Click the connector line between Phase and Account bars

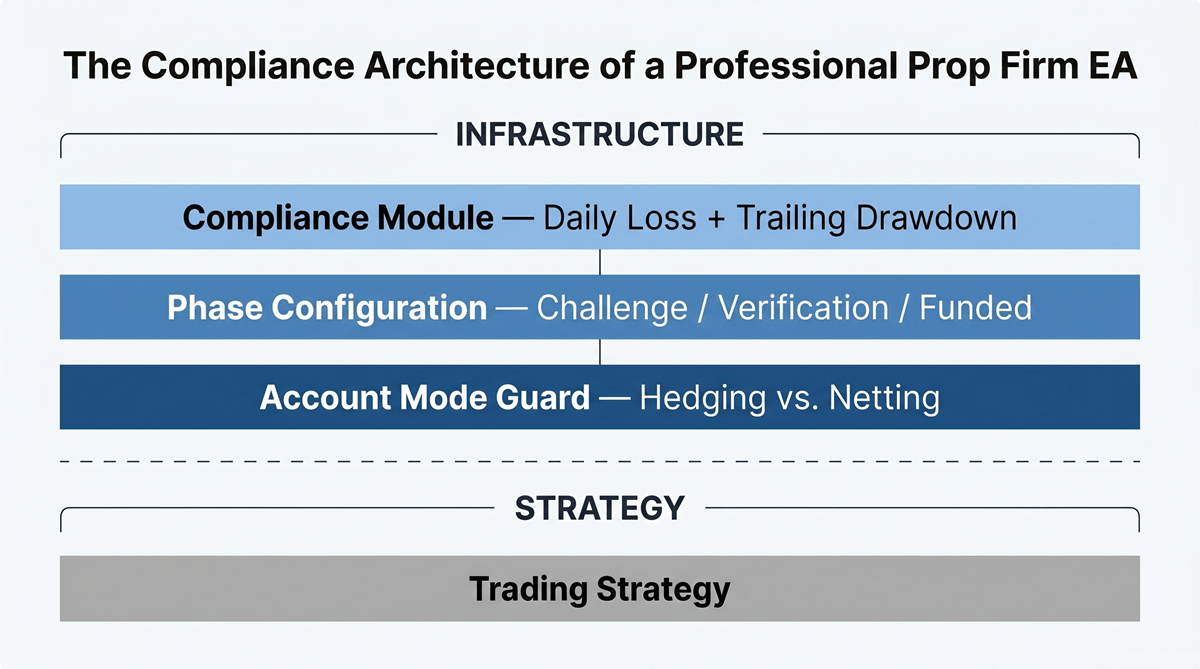click(x=599, y=352)
